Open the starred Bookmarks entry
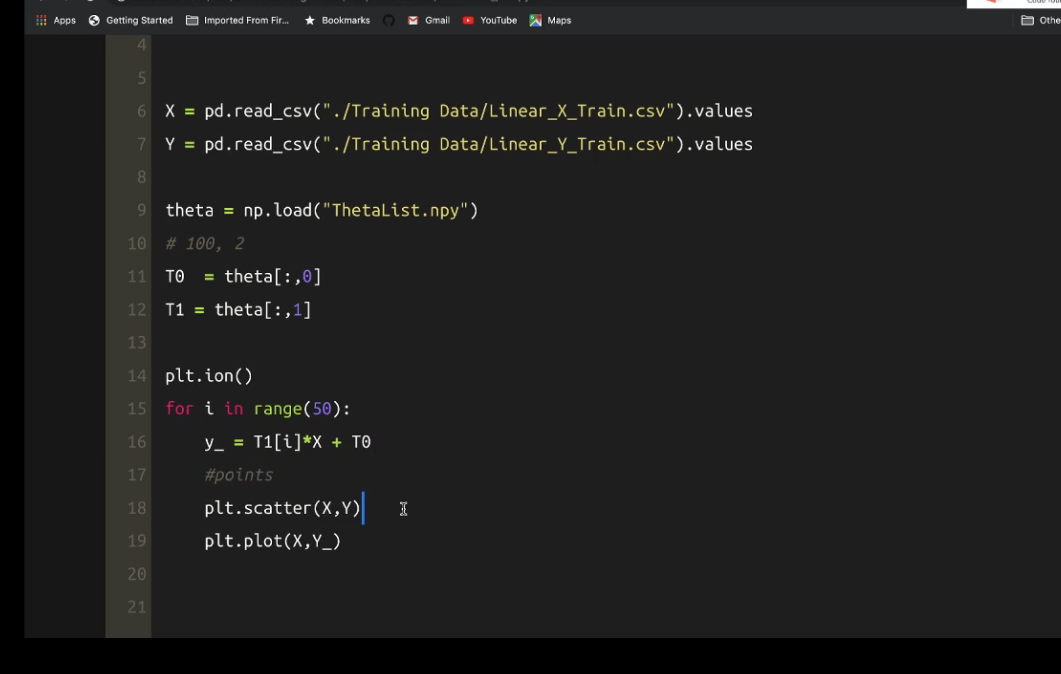This screenshot has height=674, width=1061. 337,20
